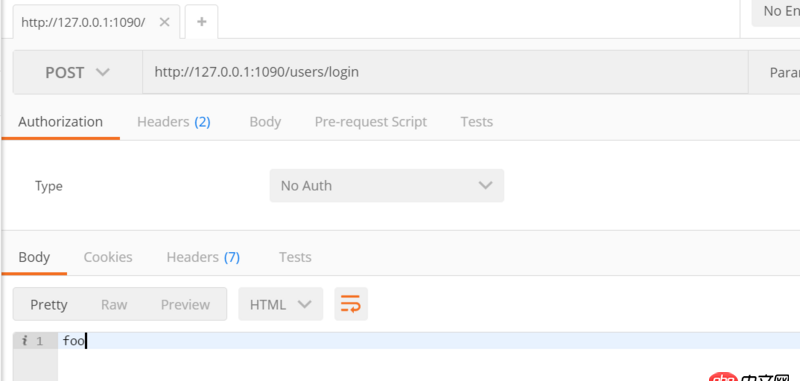The height and width of the screenshot is (381, 800).
Task: Open response Headers (7) tab
Action: click(203, 257)
